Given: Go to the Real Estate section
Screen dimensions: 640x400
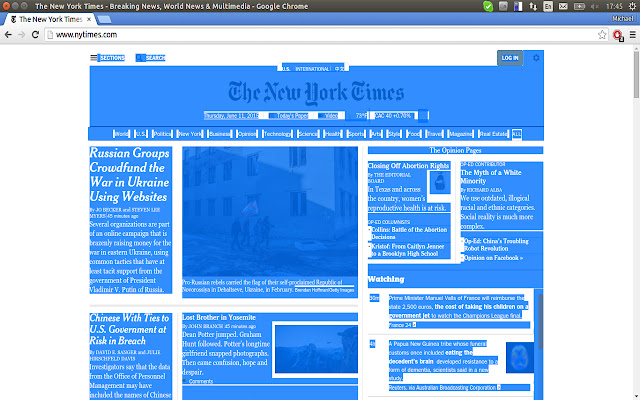Looking at the screenshot, I should (493, 133).
